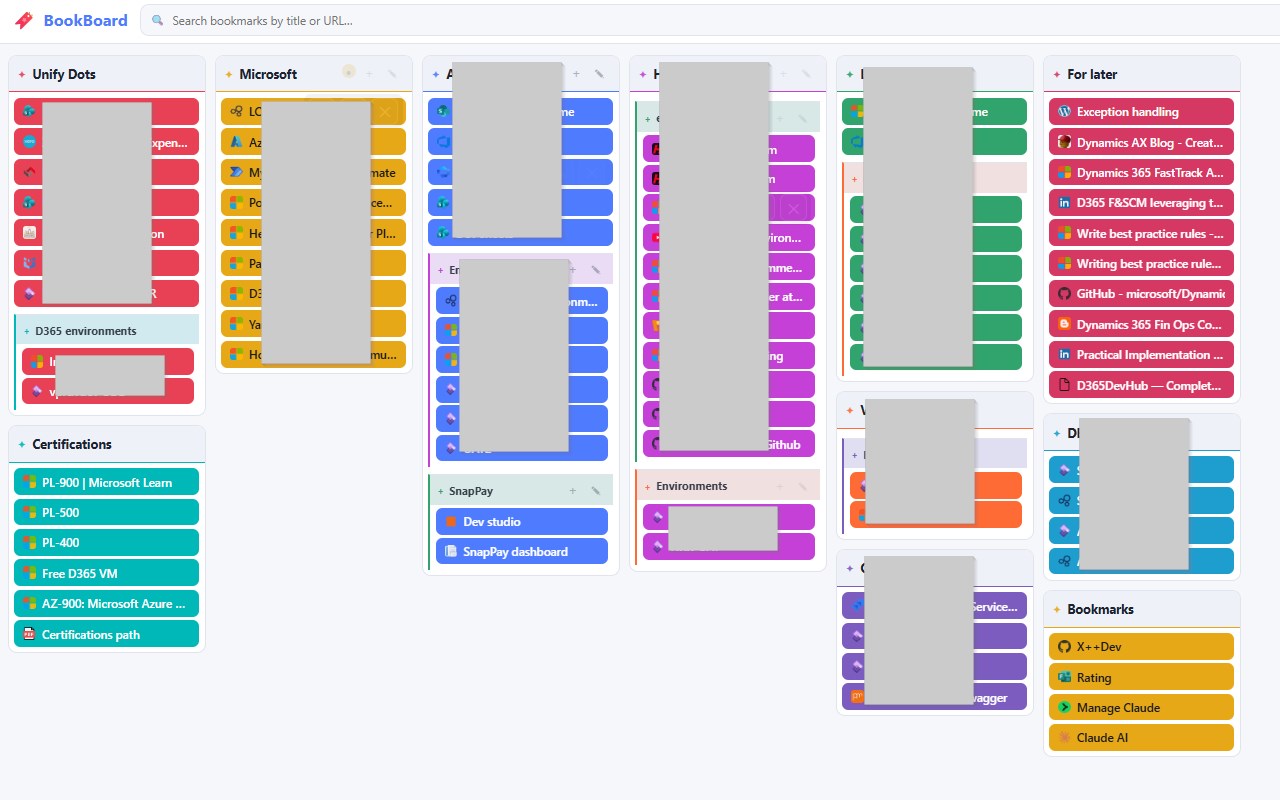The height and width of the screenshot is (800, 1280).
Task: Click the SnapPay dashboard page icon
Action: point(451,552)
